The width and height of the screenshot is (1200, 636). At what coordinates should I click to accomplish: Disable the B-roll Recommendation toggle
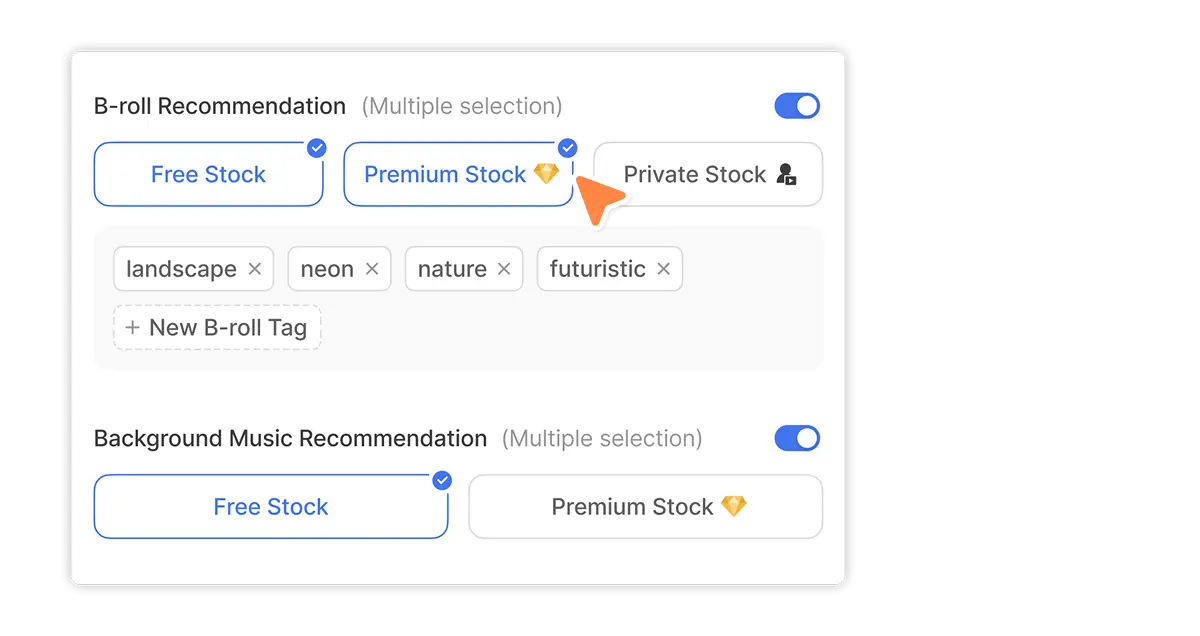click(797, 106)
